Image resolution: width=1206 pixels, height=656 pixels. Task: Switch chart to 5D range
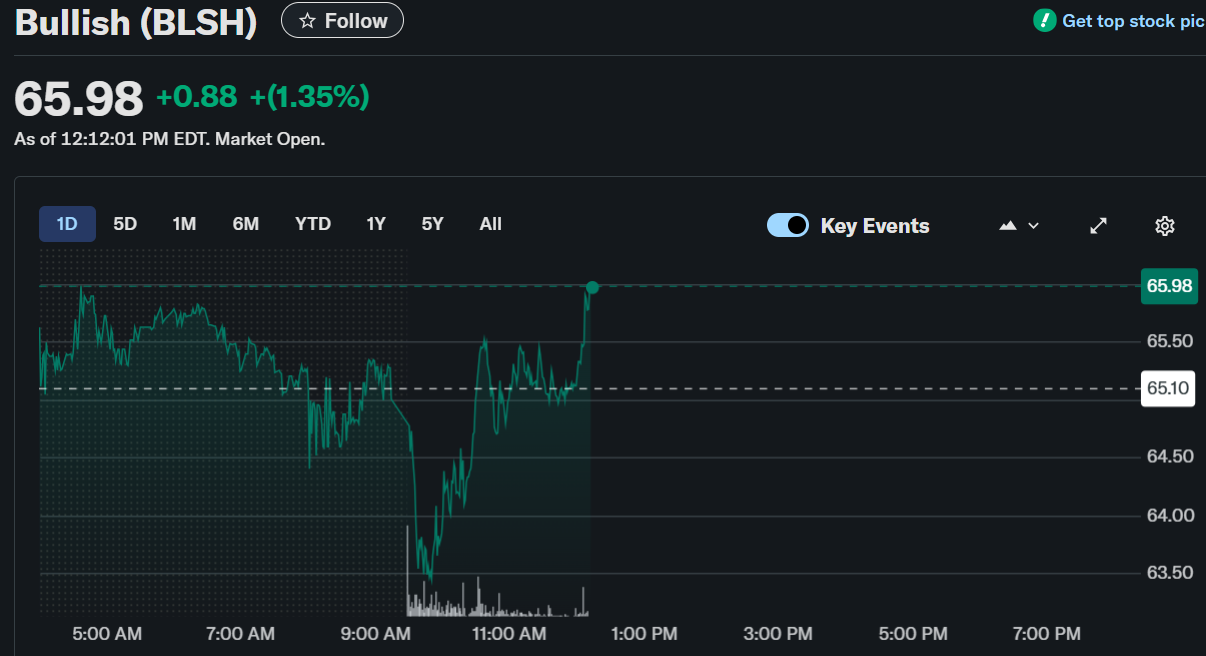click(125, 224)
